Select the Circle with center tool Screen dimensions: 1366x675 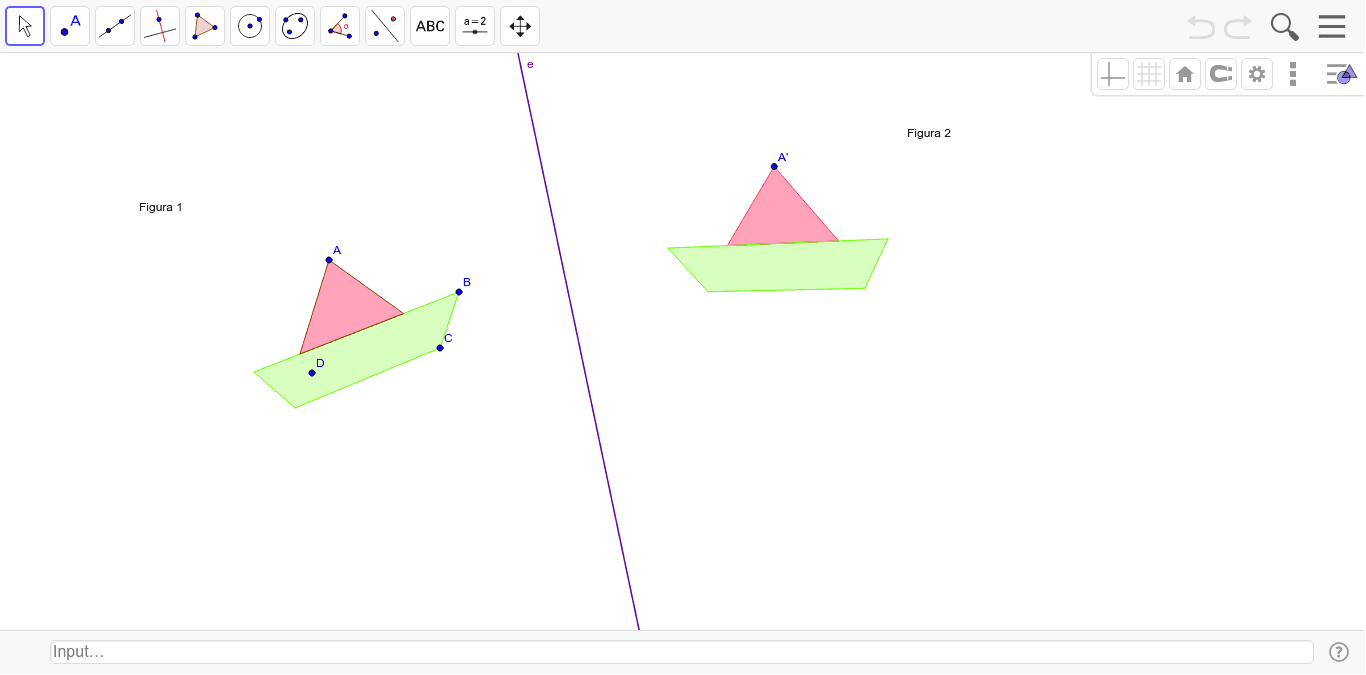[x=250, y=26]
